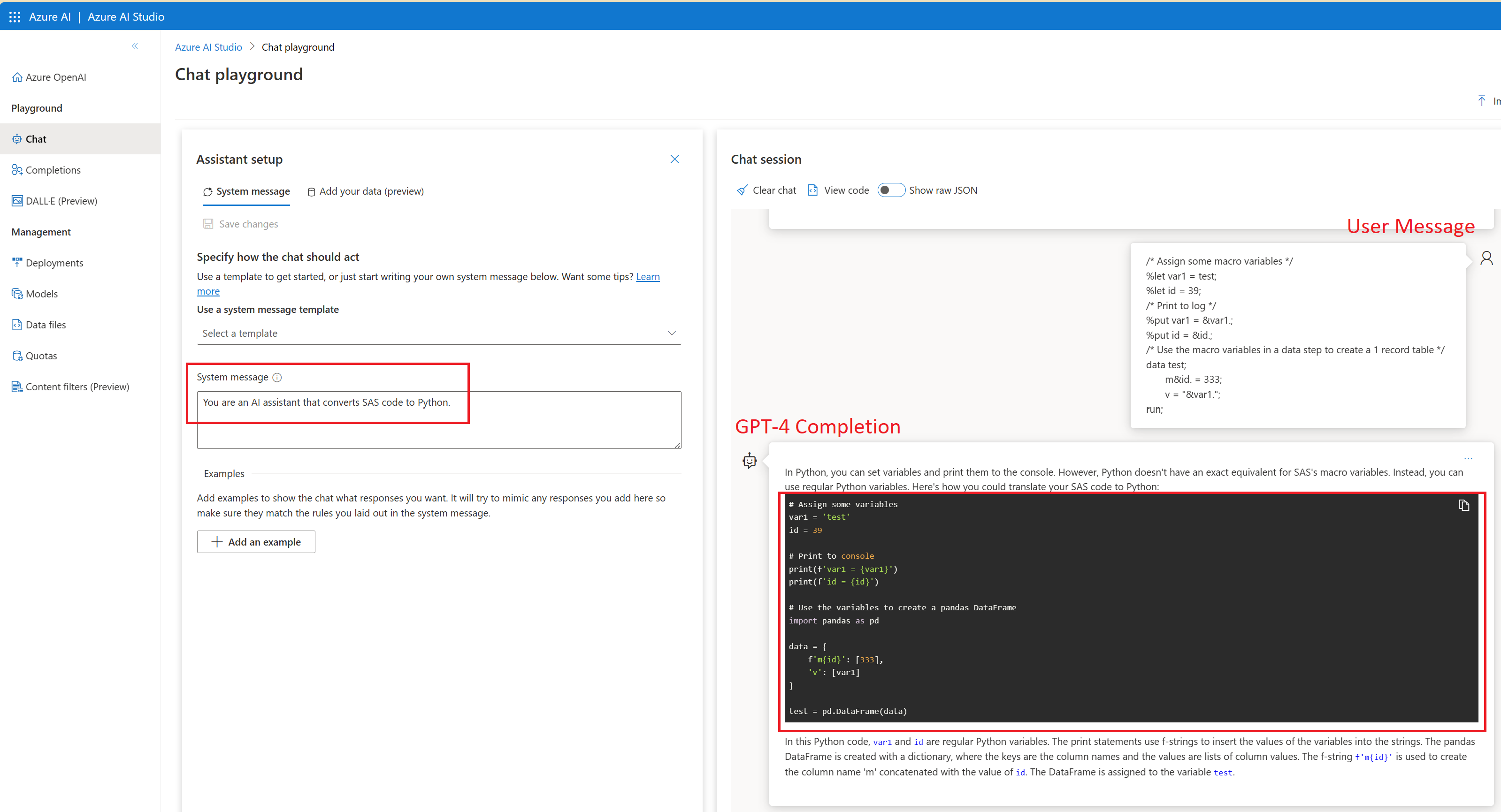Open the Azure app launcher grid icon

(x=15, y=17)
